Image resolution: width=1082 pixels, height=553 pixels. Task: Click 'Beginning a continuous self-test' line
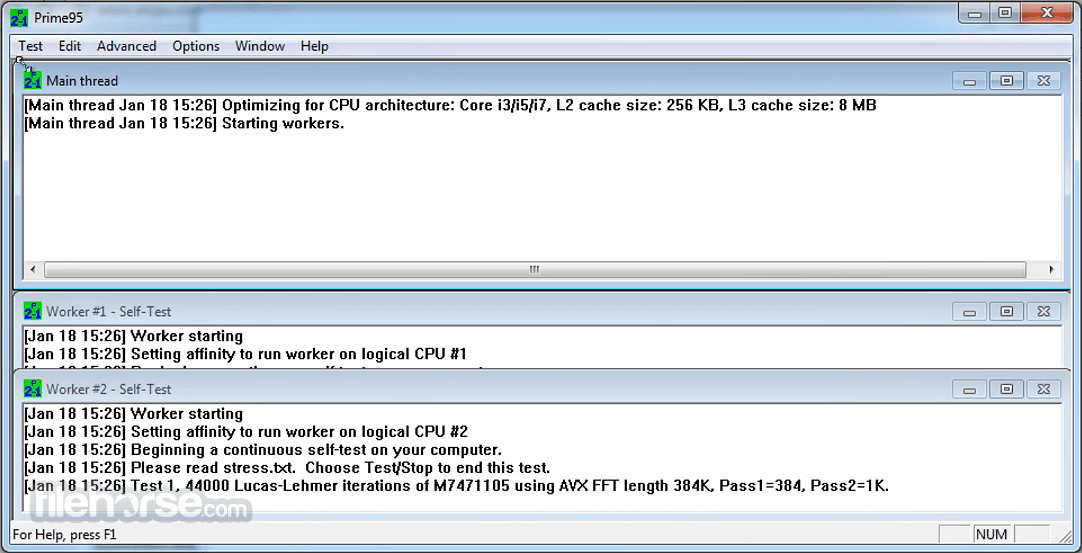262,450
